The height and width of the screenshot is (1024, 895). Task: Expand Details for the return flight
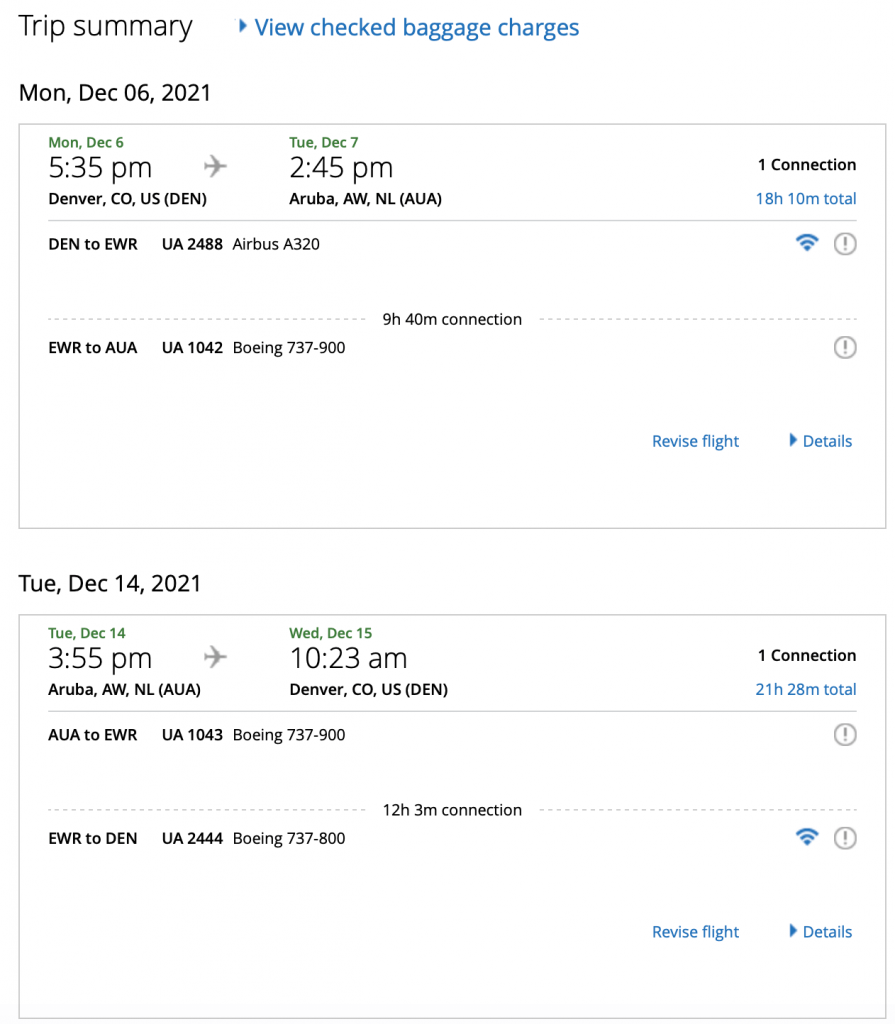click(x=827, y=931)
